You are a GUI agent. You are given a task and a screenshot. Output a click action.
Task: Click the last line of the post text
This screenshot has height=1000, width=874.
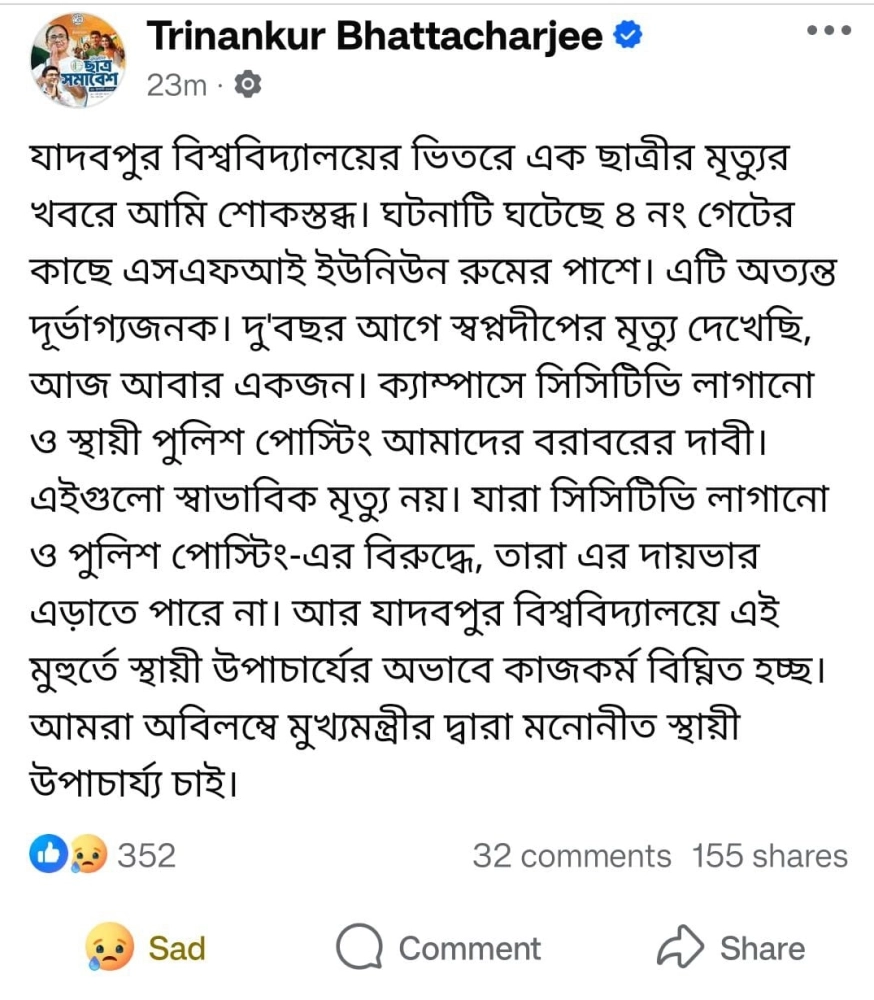click(x=128, y=779)
